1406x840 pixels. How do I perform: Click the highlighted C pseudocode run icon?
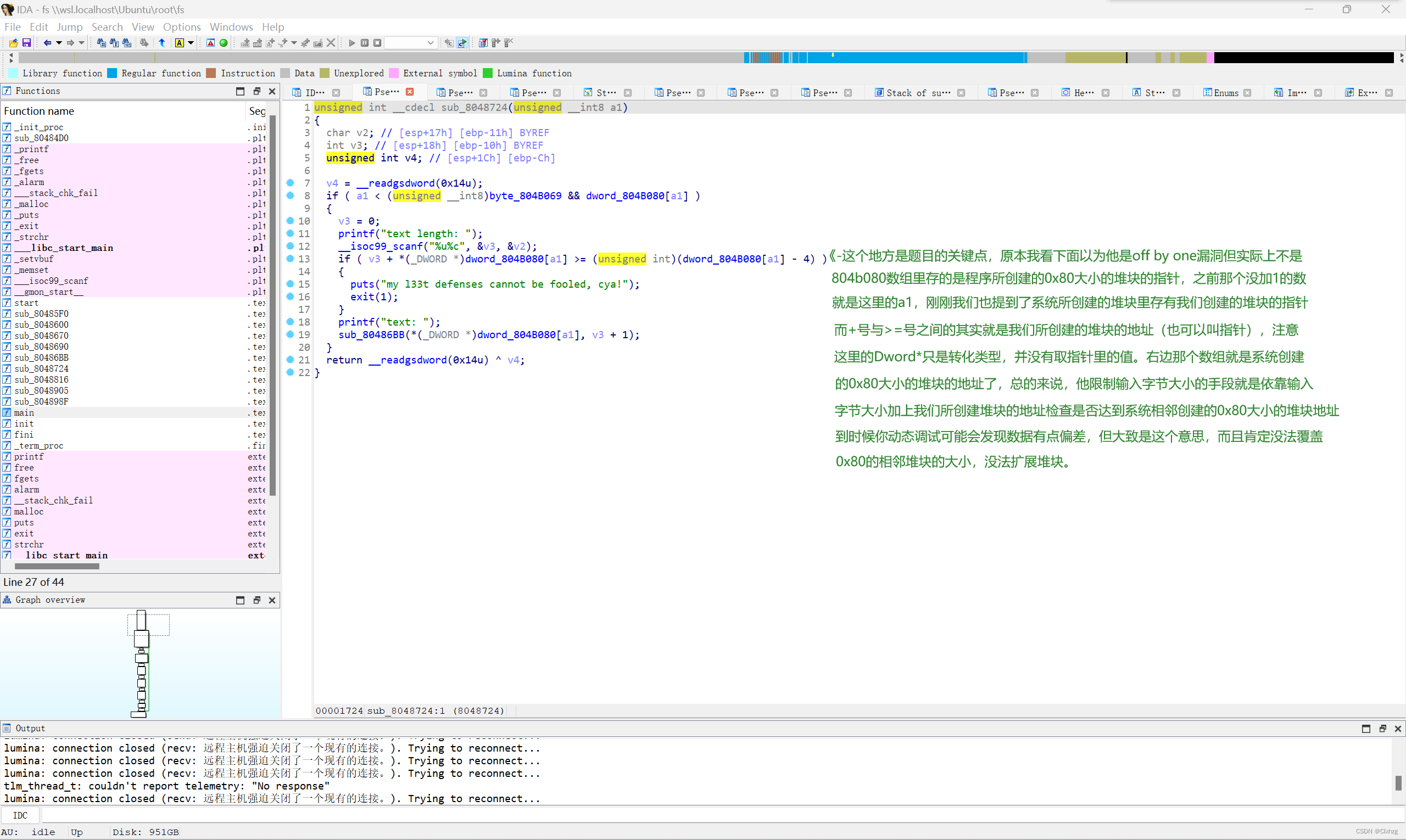pyautogui.click(x=462, y=42)
